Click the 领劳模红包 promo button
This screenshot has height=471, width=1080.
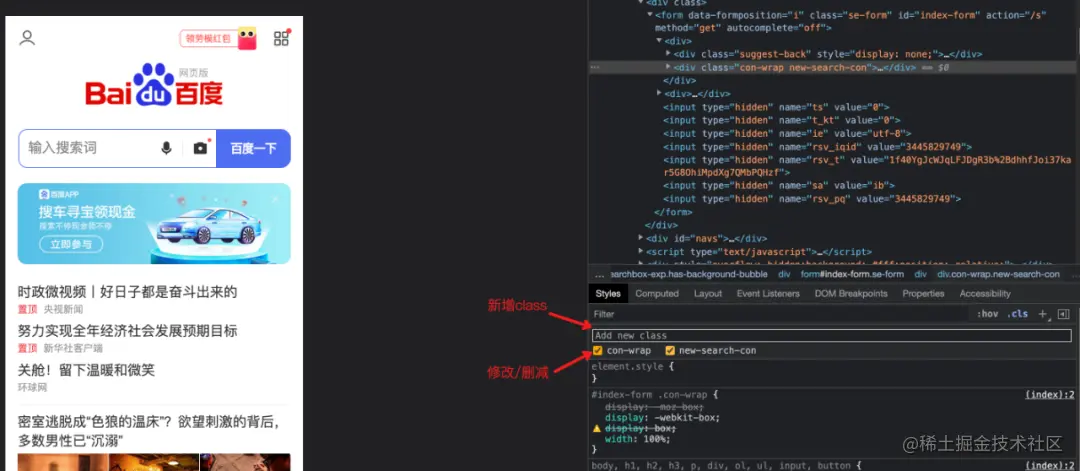pos(209,39)
